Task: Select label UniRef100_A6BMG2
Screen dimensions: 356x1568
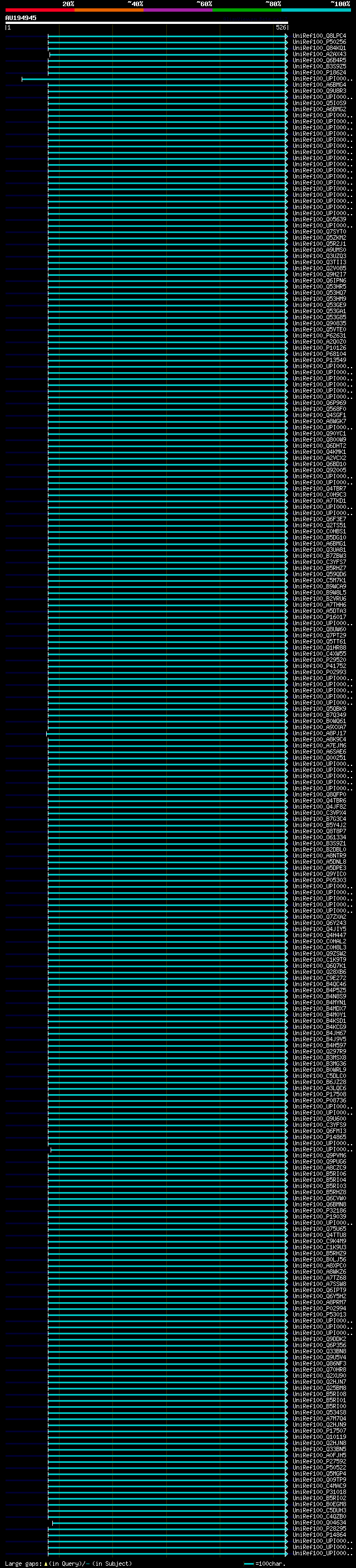Action: [x=319, y=109]
